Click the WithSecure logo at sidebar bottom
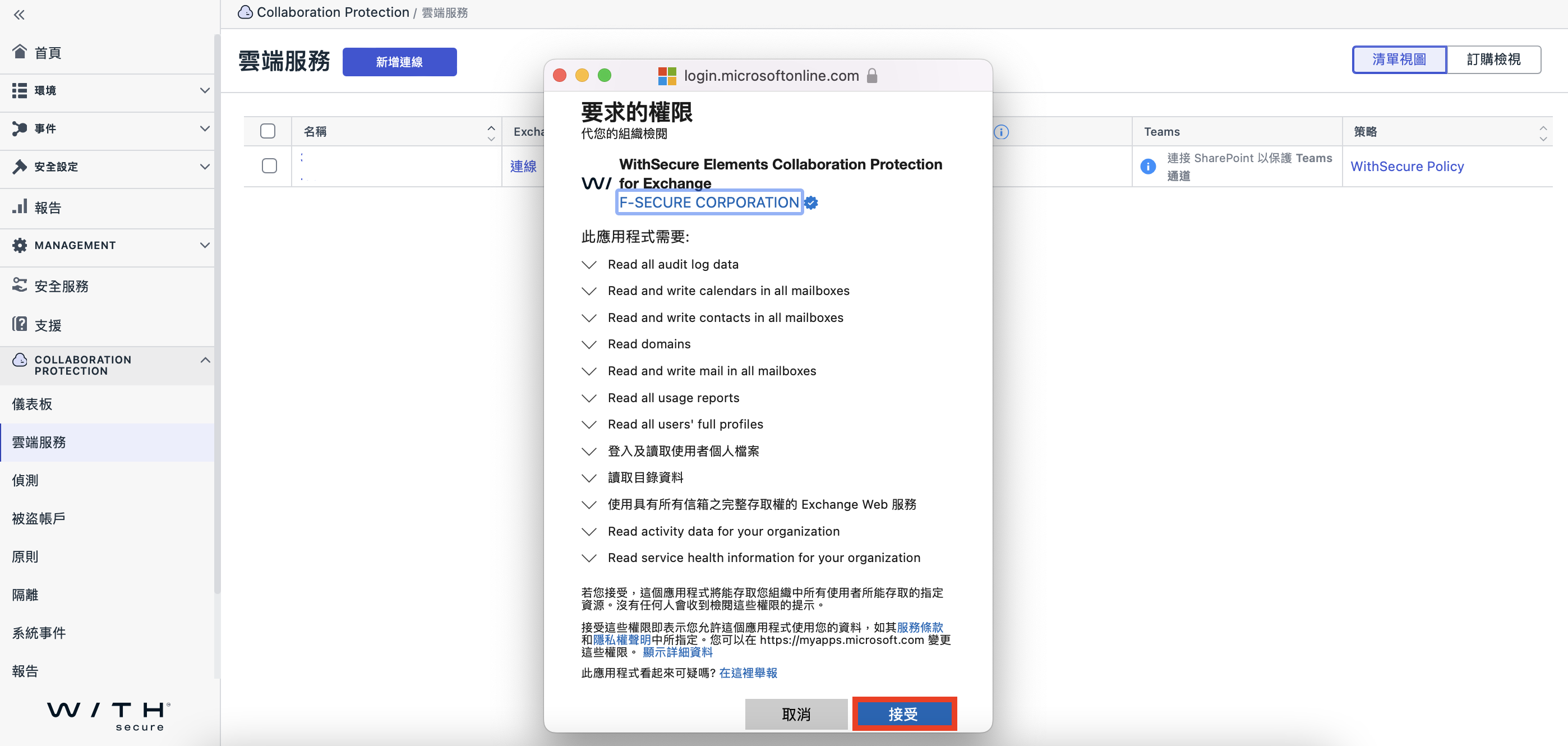The image size is (1568, 746). pyautogui.click(x=109, y=716)
